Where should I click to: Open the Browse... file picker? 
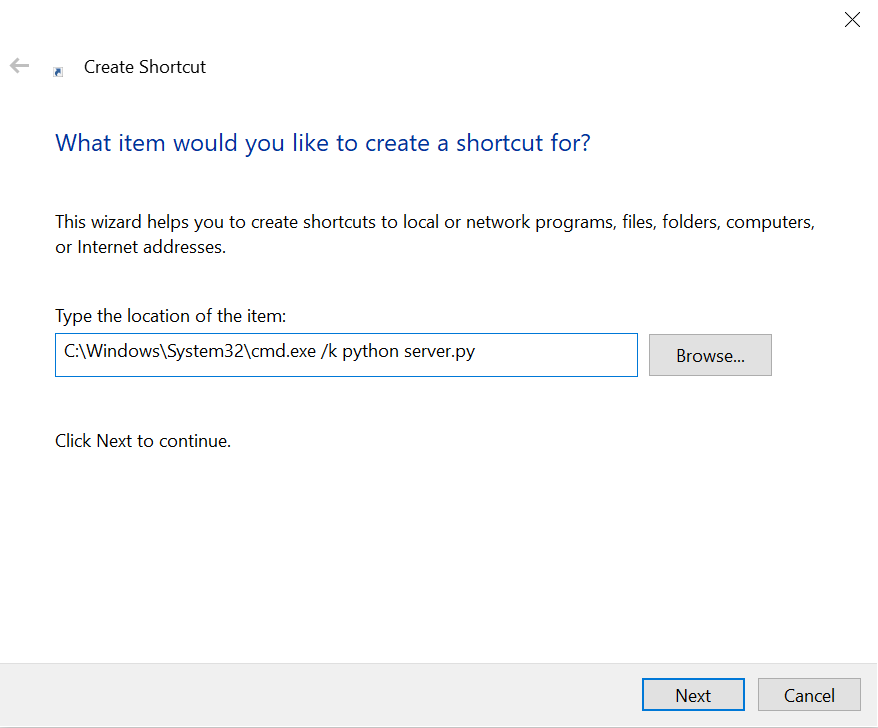click(710, 355)
